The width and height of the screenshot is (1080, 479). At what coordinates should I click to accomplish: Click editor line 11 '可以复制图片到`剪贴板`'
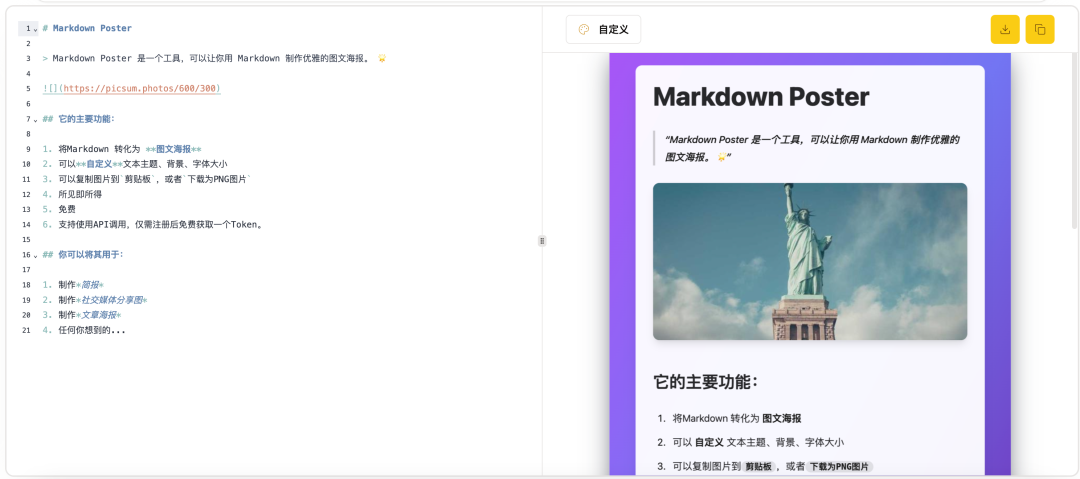coord(146,179)
